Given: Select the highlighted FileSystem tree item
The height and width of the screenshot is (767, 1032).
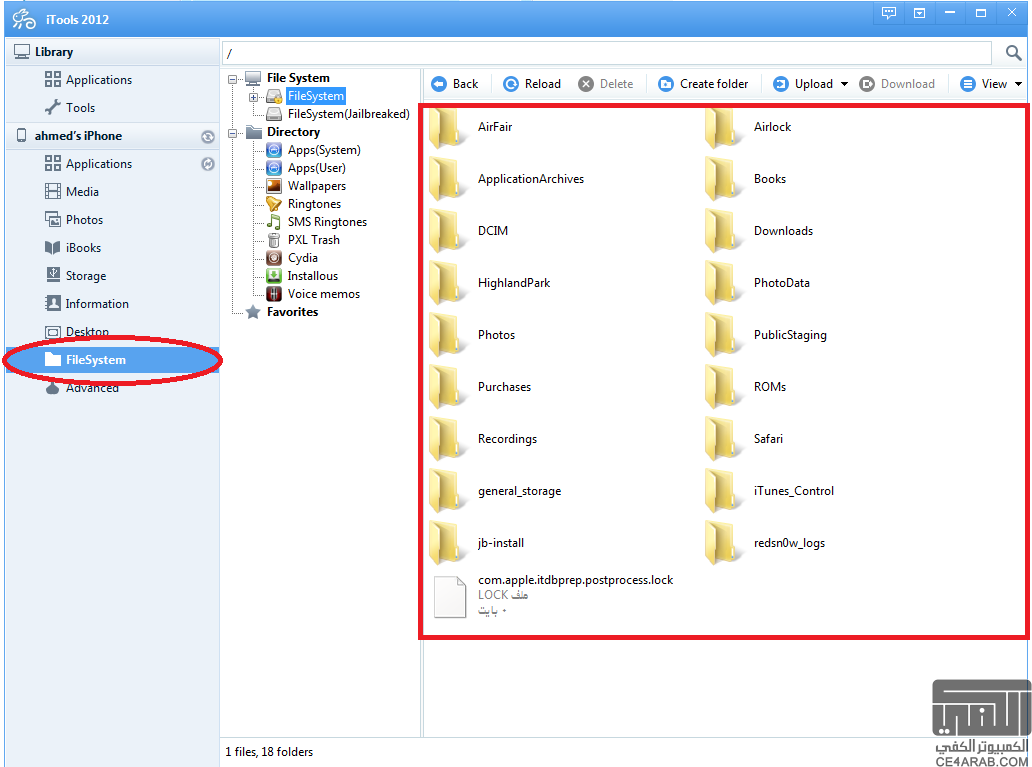Looking at the screenshot, I should point(316,96).
